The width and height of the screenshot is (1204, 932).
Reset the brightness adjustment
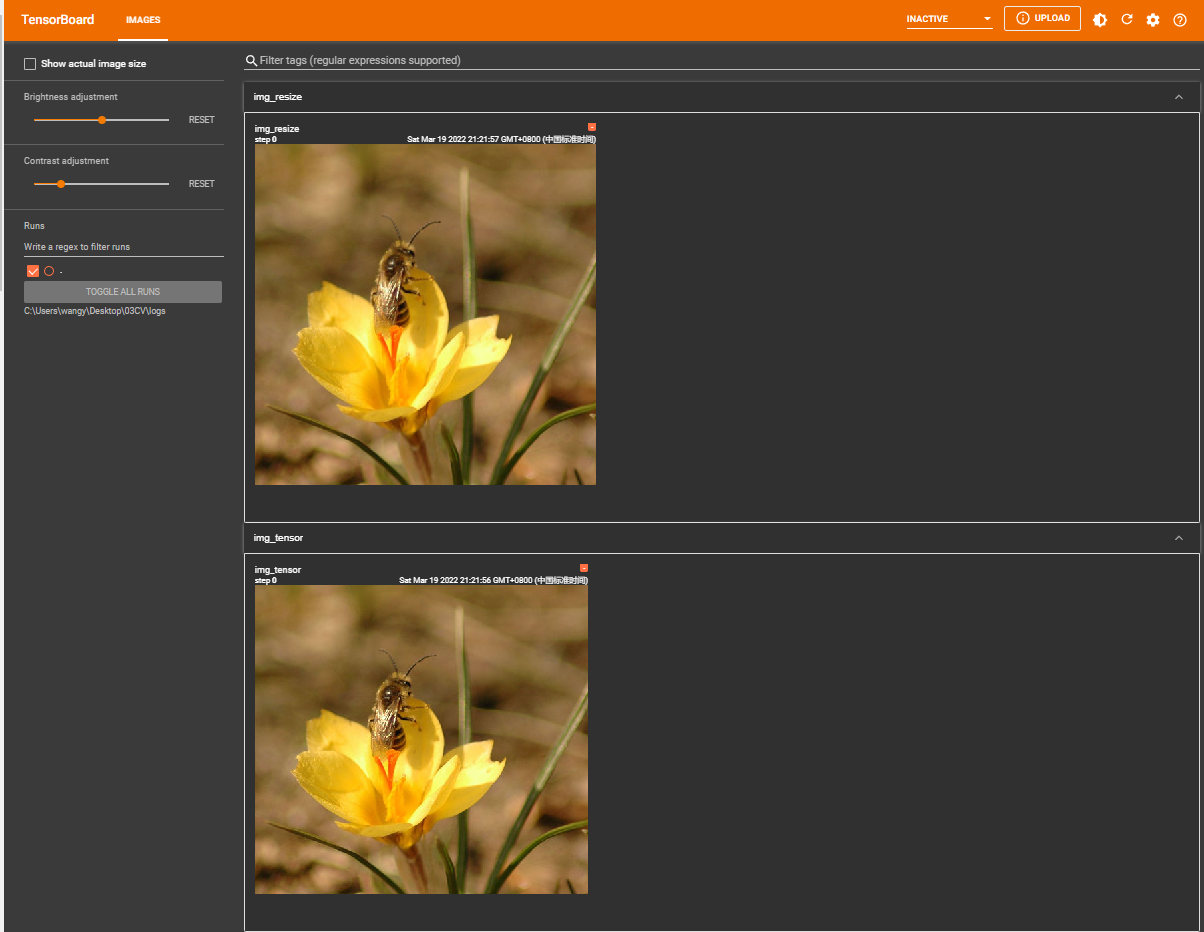tap(202, 120)
